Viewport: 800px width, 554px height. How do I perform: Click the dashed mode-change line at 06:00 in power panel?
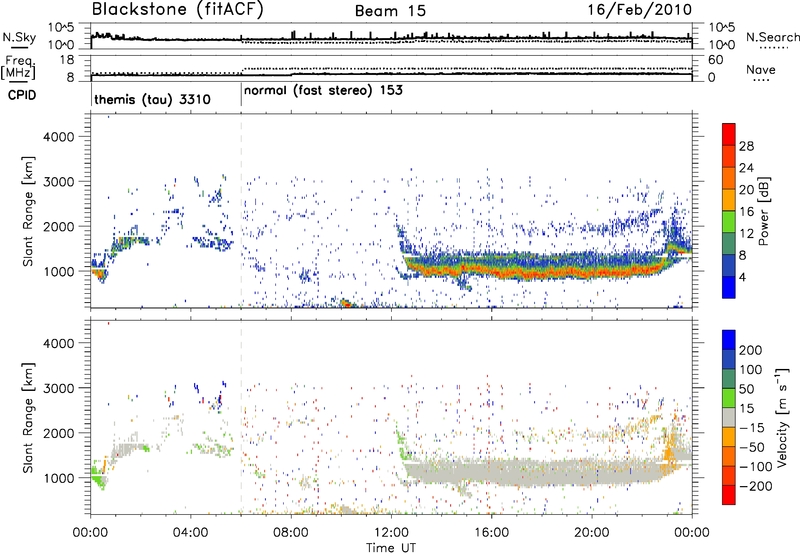[x=241, y=211]
